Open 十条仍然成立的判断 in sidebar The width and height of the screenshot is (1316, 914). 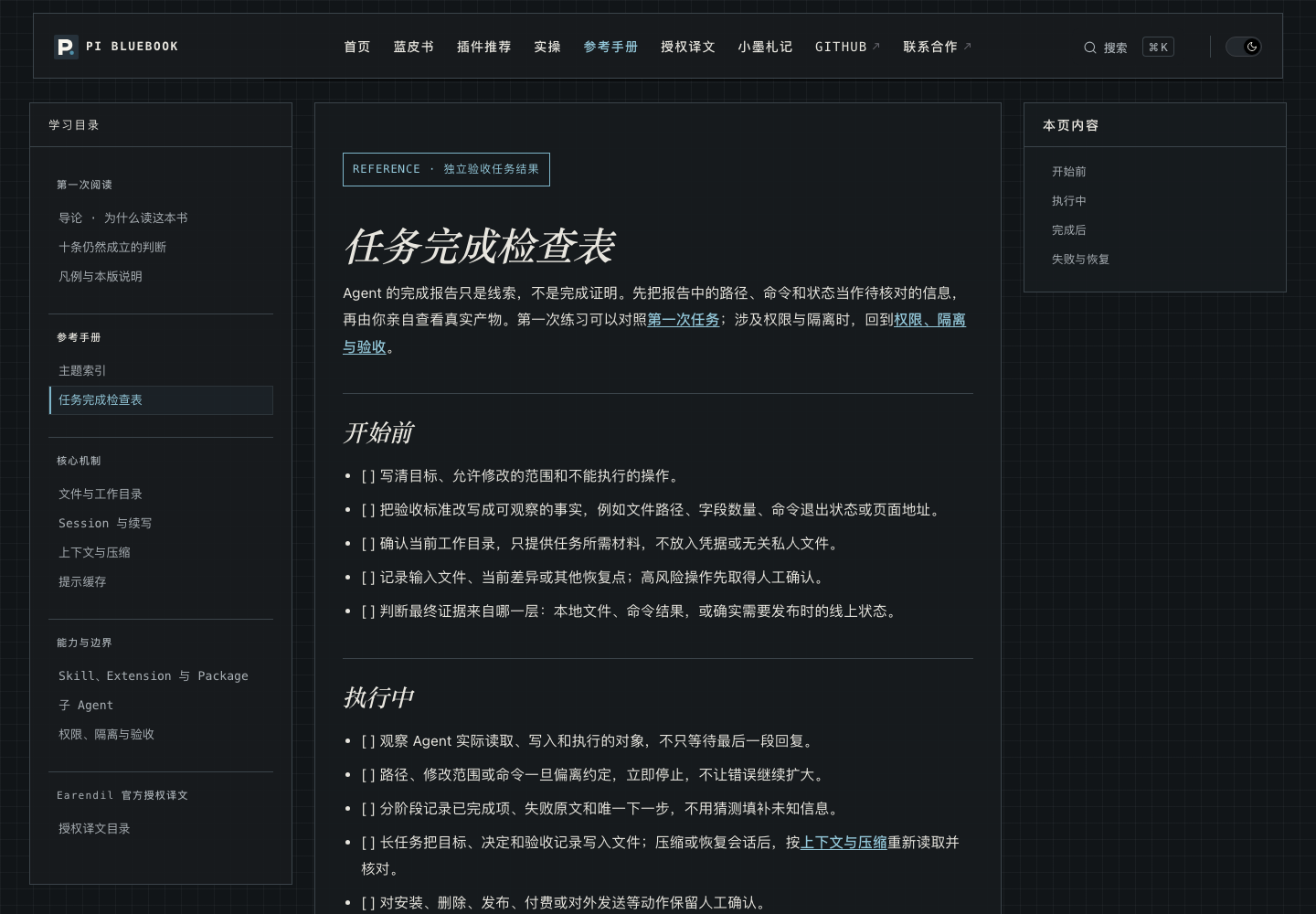[x=112, y=247]
